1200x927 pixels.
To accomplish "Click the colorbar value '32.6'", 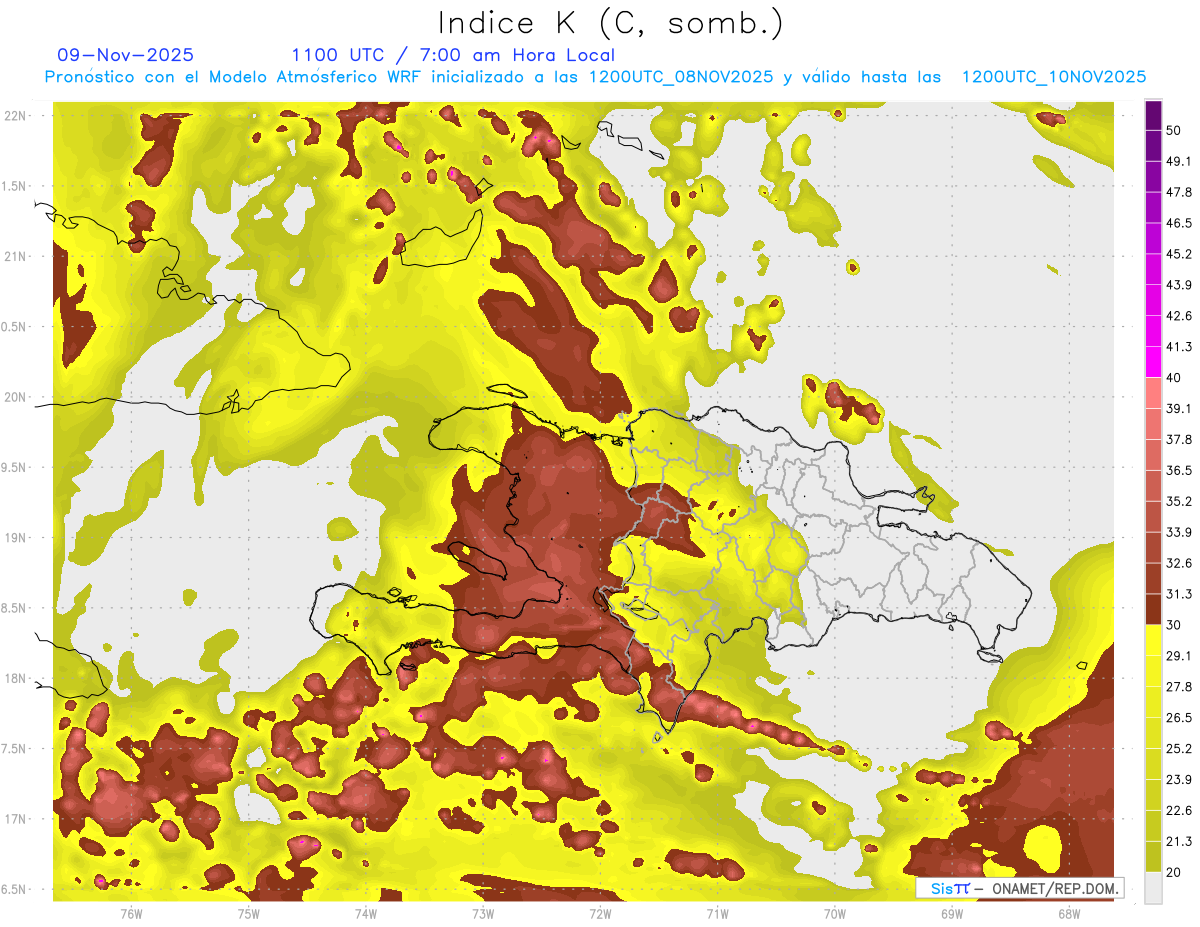I will point(1179,563).
